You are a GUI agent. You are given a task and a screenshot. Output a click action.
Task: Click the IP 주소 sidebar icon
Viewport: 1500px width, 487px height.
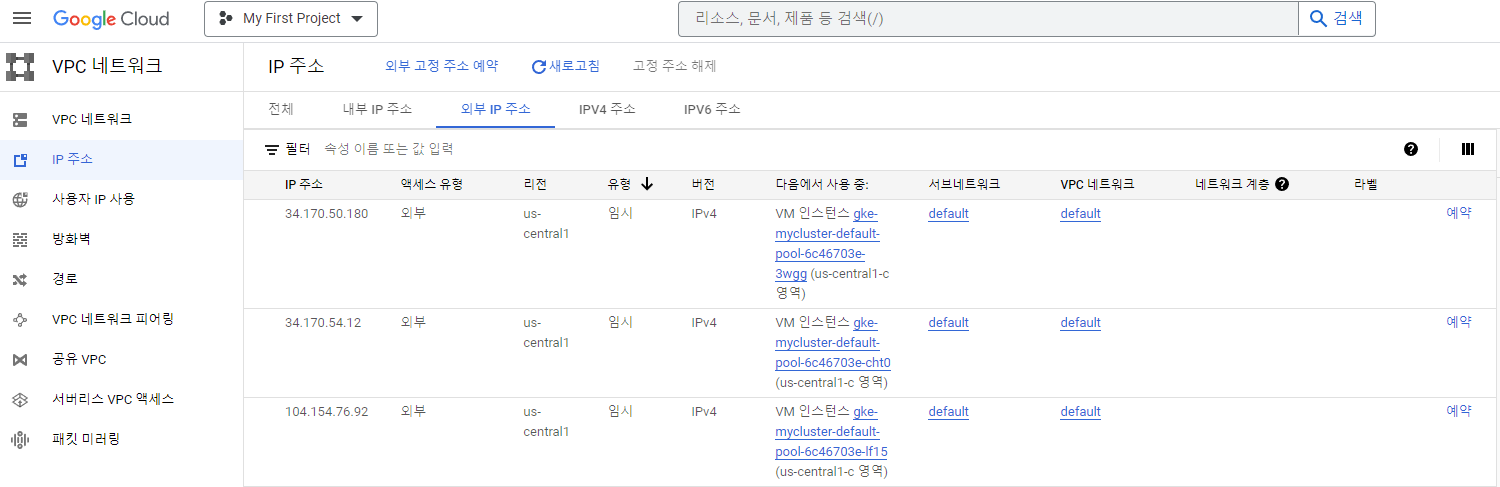[19, 160]
